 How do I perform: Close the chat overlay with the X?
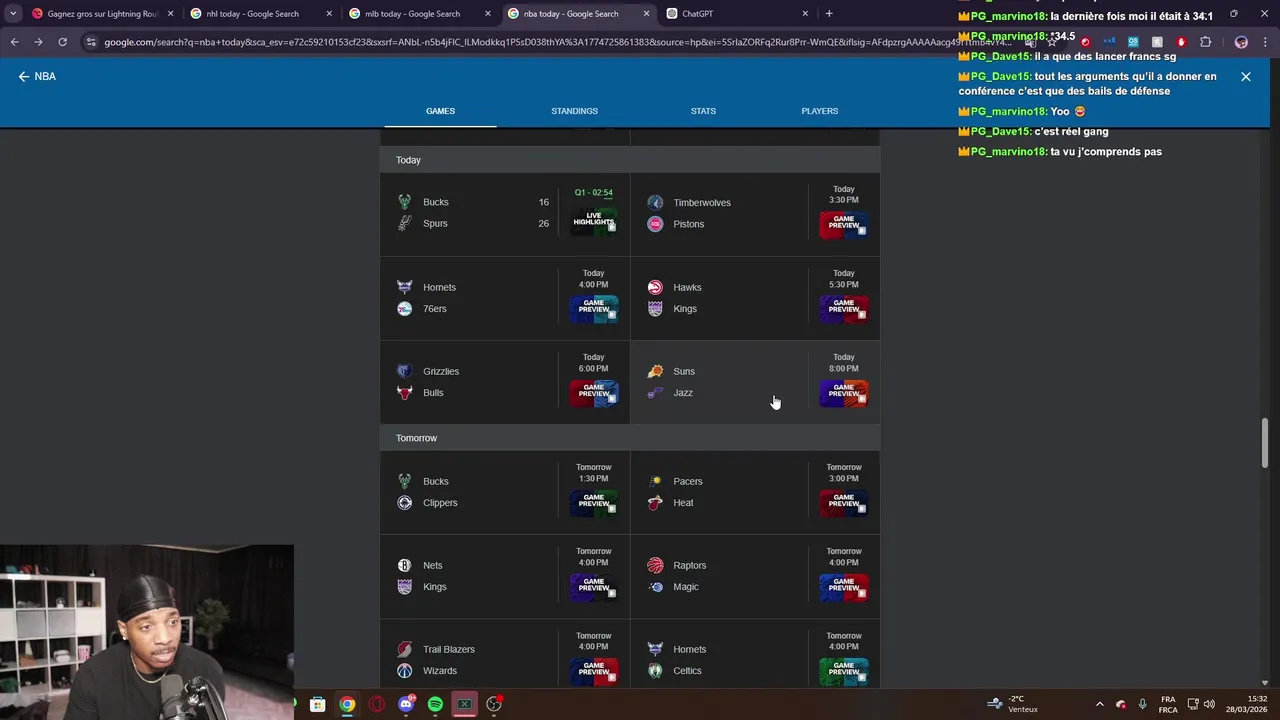click(x=1246, y=76)
